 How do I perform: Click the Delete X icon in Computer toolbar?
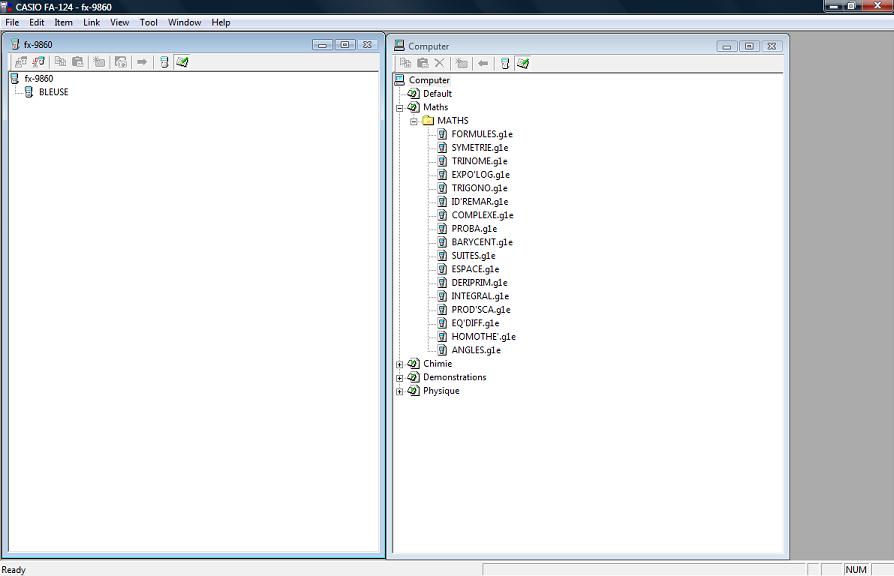[440, 63]
